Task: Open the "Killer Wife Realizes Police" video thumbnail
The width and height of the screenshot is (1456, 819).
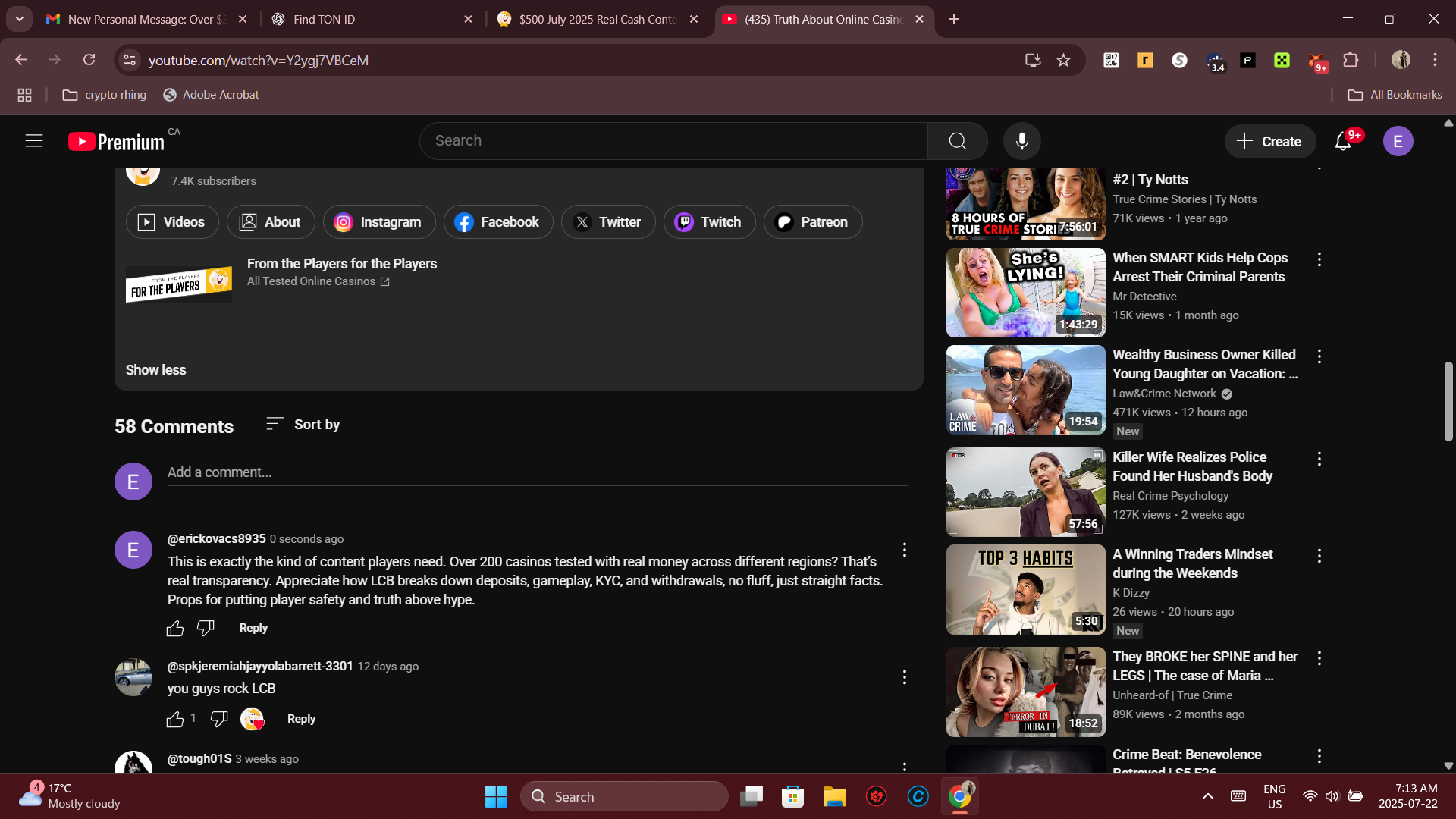Action: 1025,492
